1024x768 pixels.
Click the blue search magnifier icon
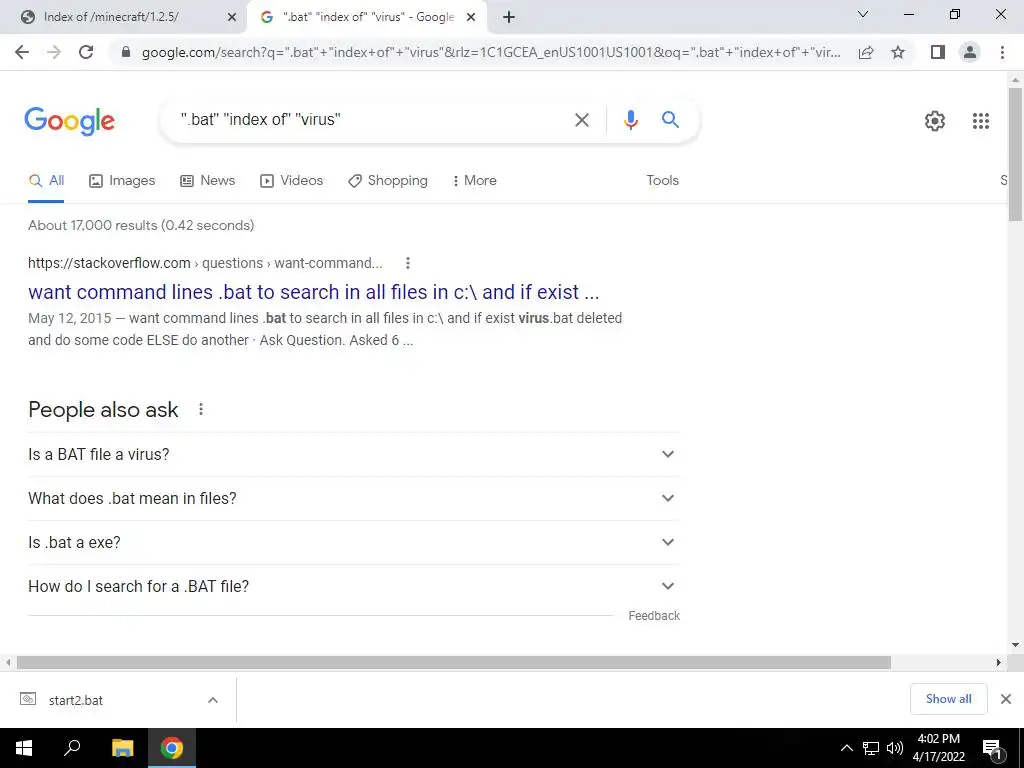pyautogui.click(x=670, y=120)
